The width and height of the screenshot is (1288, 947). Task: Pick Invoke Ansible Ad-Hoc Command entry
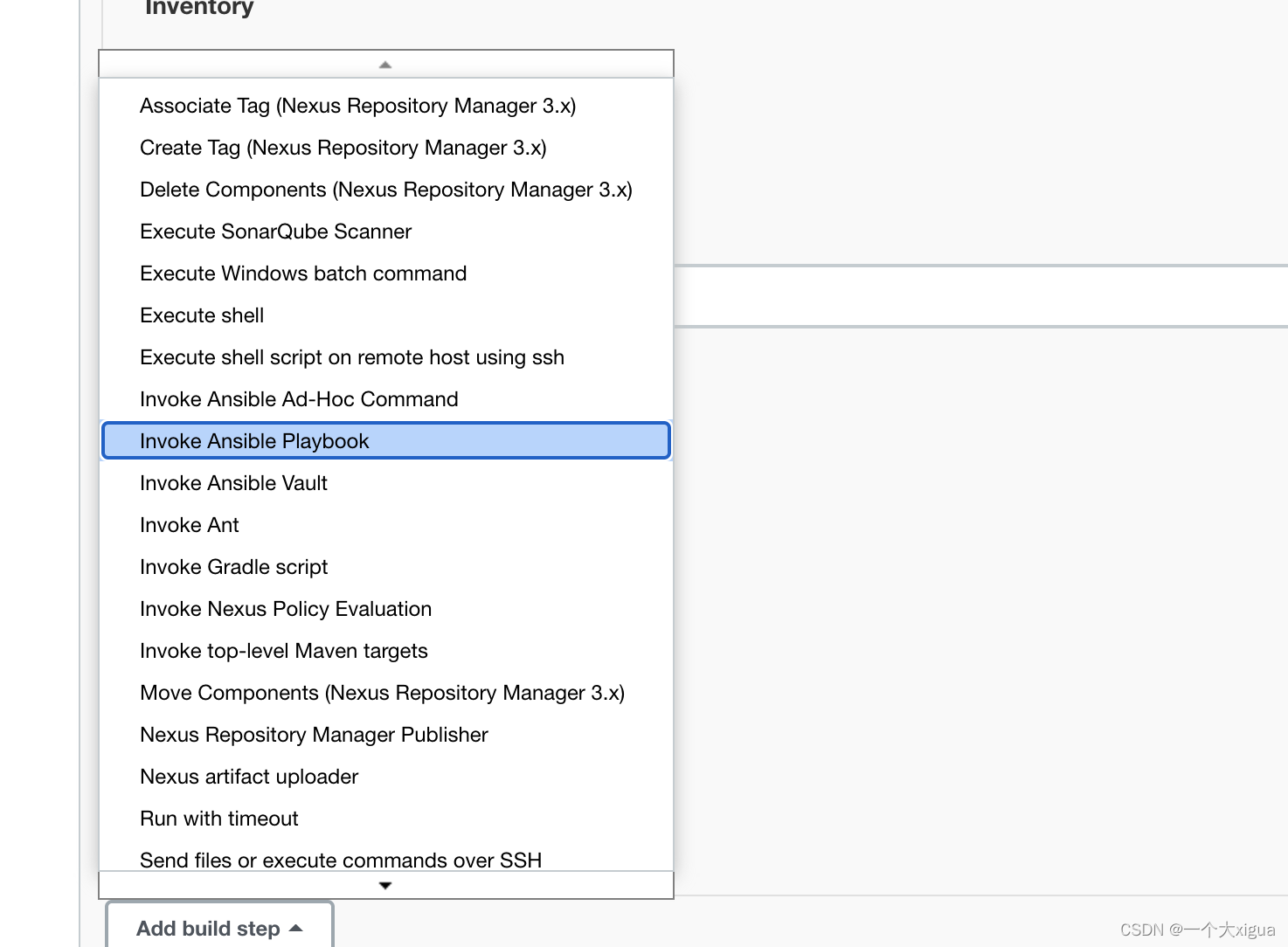(x=299, y=398)
